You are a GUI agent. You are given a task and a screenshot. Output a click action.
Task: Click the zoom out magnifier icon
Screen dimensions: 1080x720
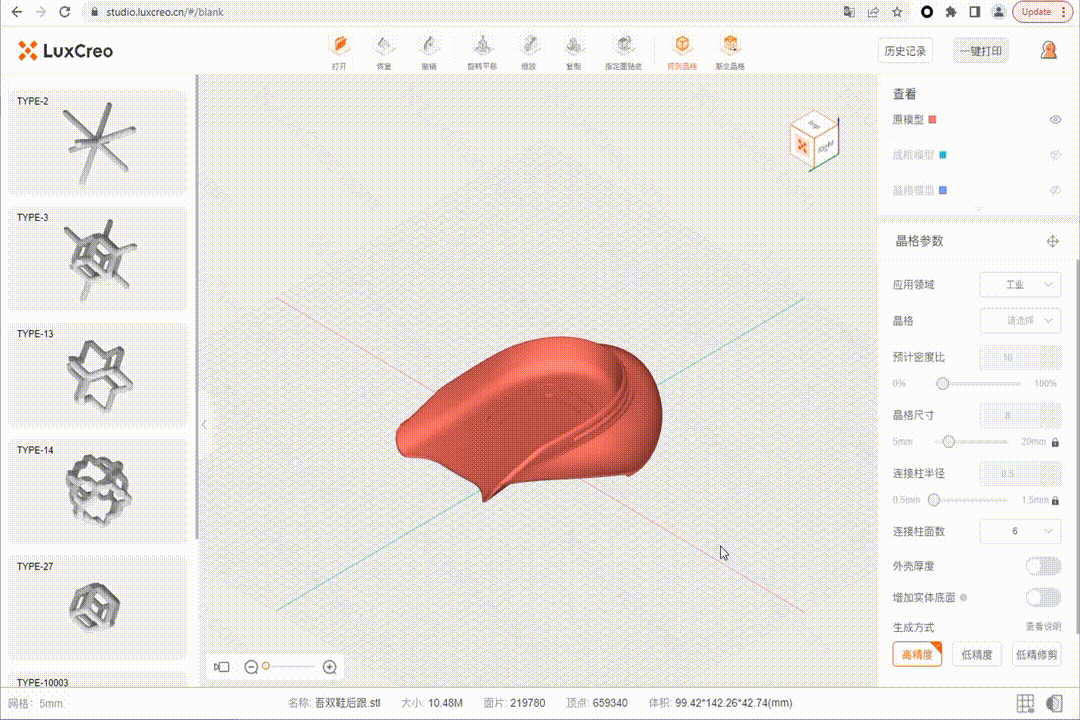click(x=251, y=667)
